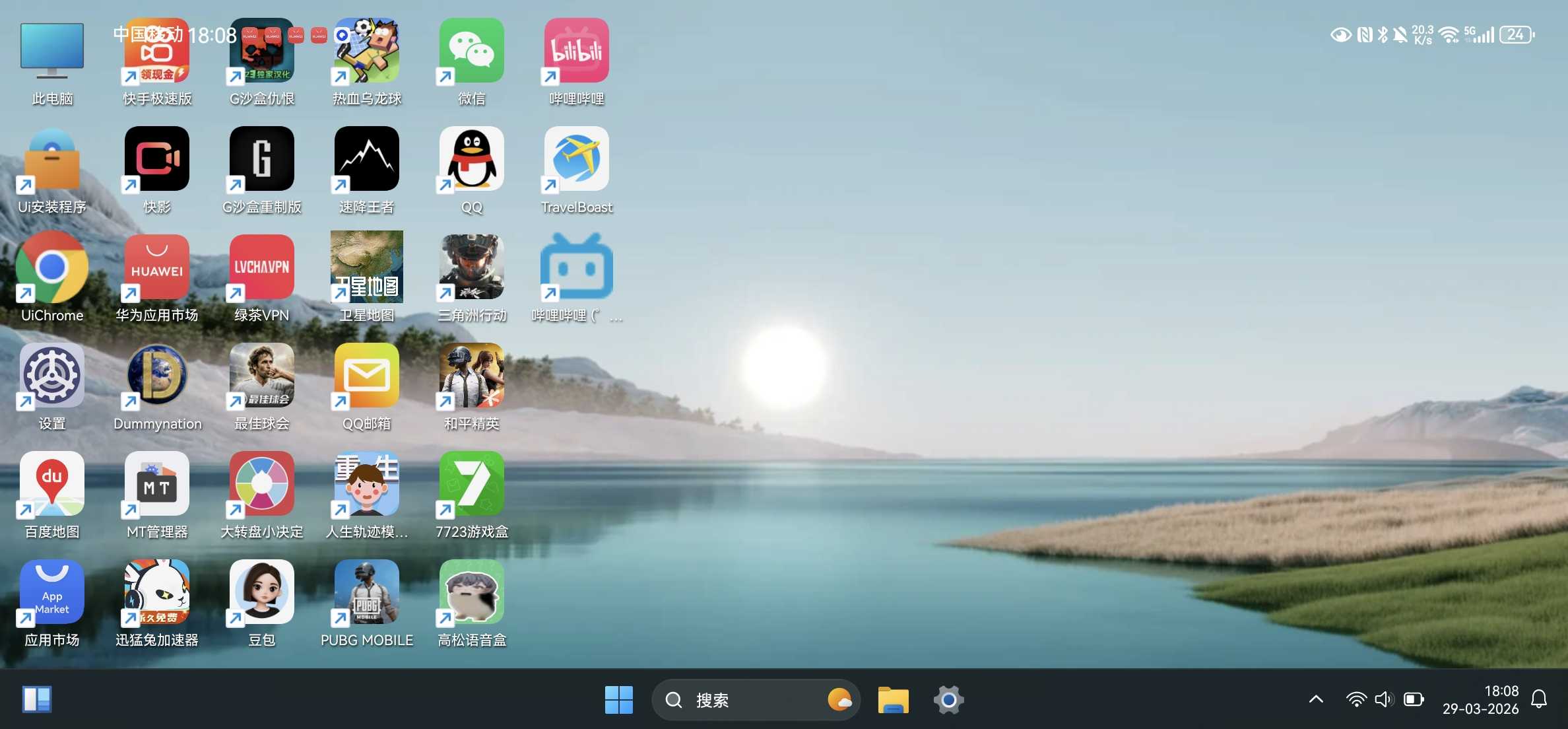Open UiChrome browser shortcut
This screenshot has width=1568, height=729.
(52, 267)
